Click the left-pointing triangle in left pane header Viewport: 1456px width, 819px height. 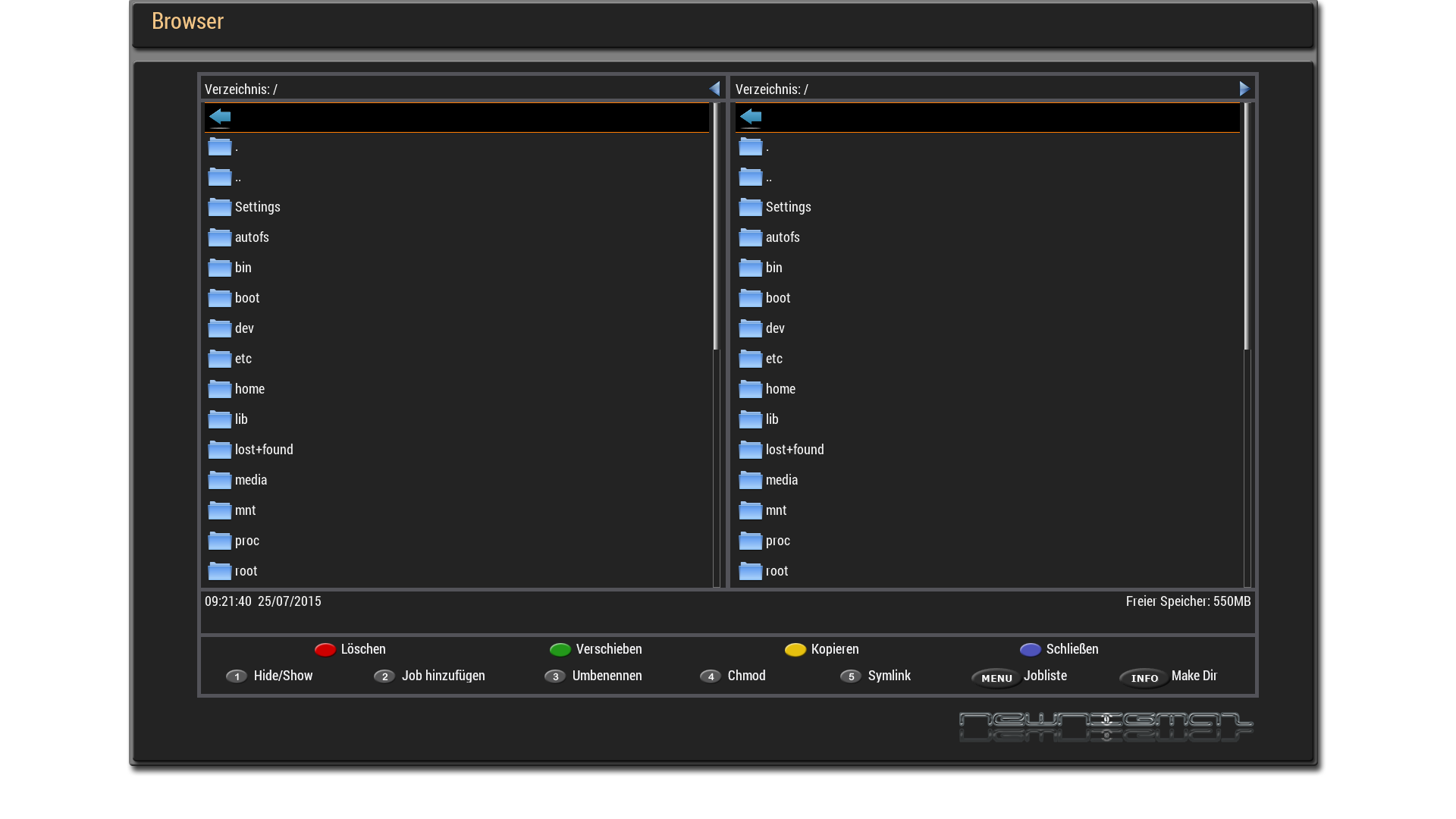point(714,89)
